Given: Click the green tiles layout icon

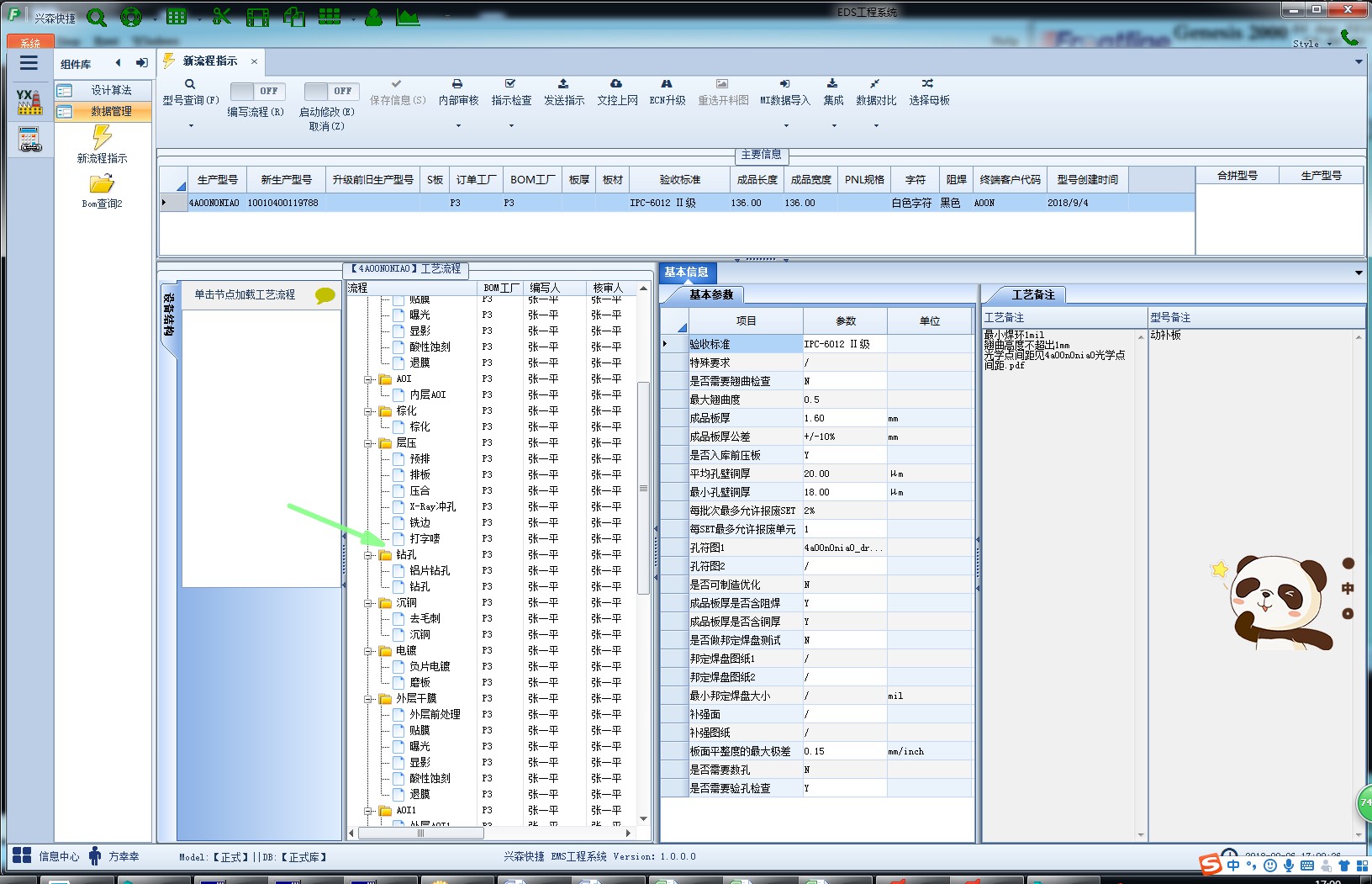Looking at the screenshot, I should pyautogui.click(x=330, y=17).
